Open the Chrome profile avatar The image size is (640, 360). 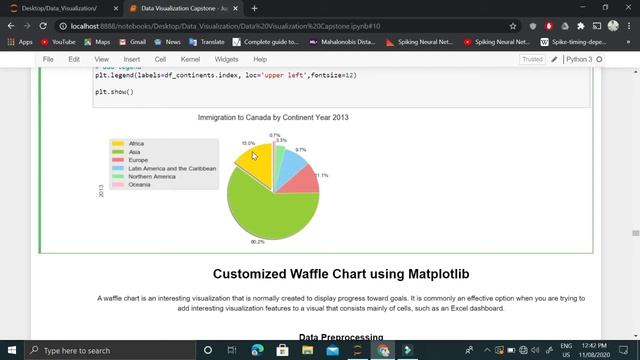click(x=613, y=26)
